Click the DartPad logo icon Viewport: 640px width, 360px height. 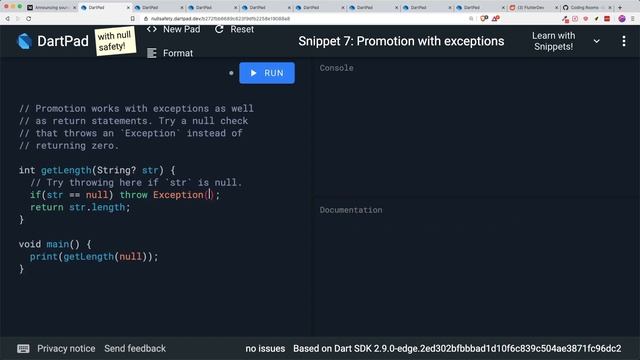point(24,41)
